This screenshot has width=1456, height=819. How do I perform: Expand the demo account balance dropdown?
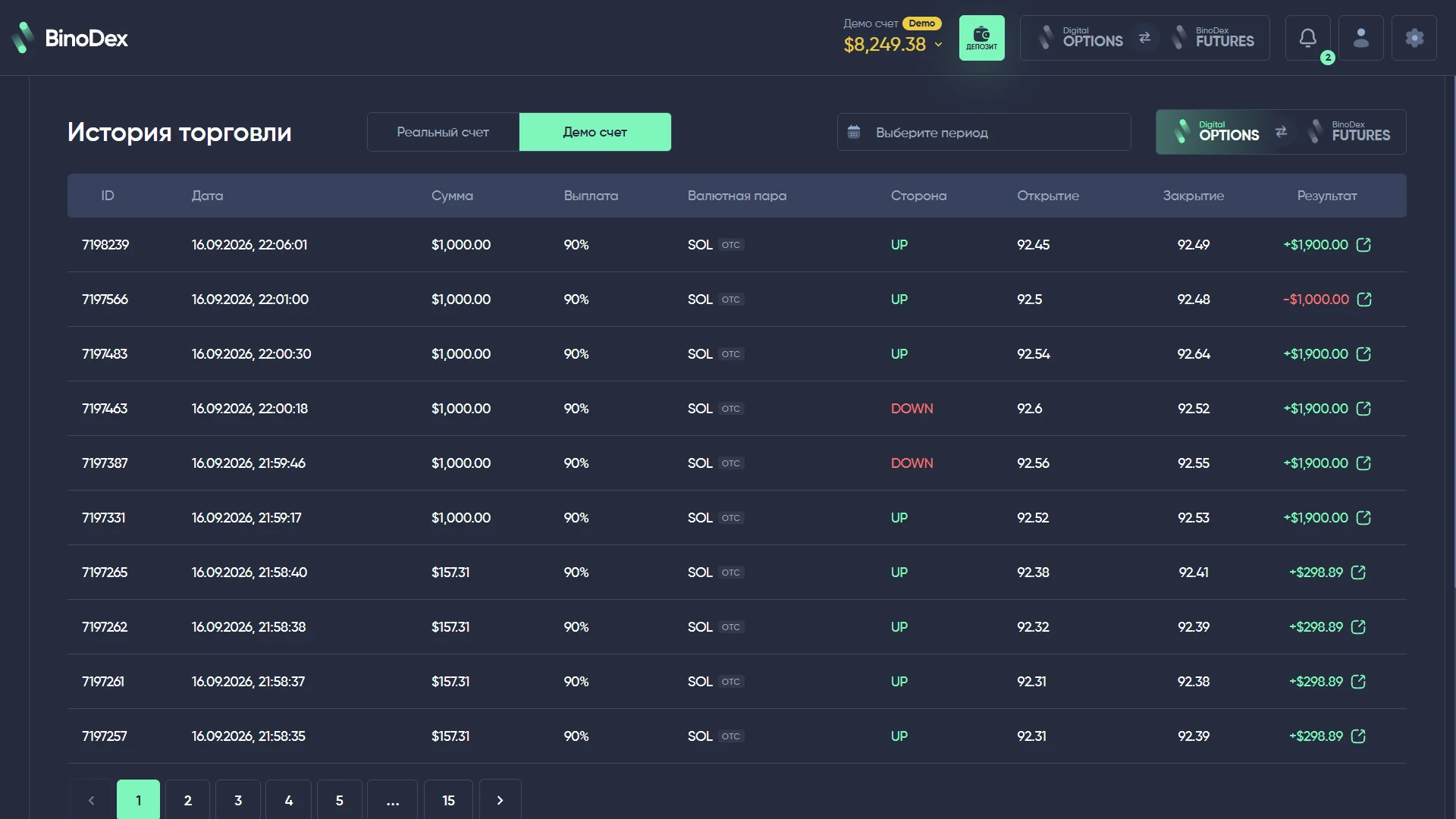click(x=938, y=45)
